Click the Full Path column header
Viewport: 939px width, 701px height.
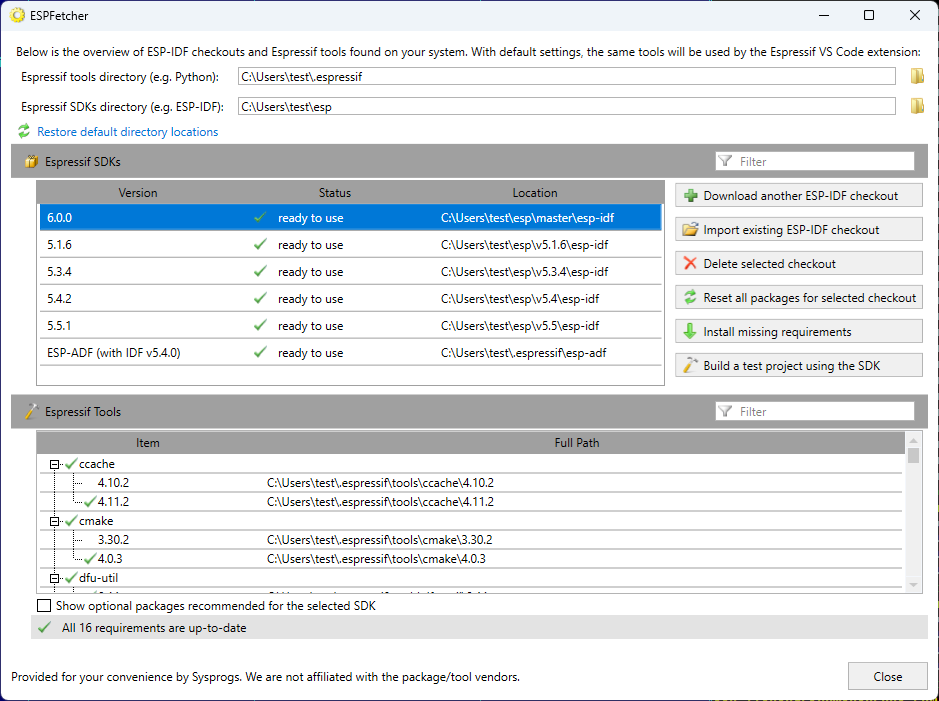tap(577, 442)
